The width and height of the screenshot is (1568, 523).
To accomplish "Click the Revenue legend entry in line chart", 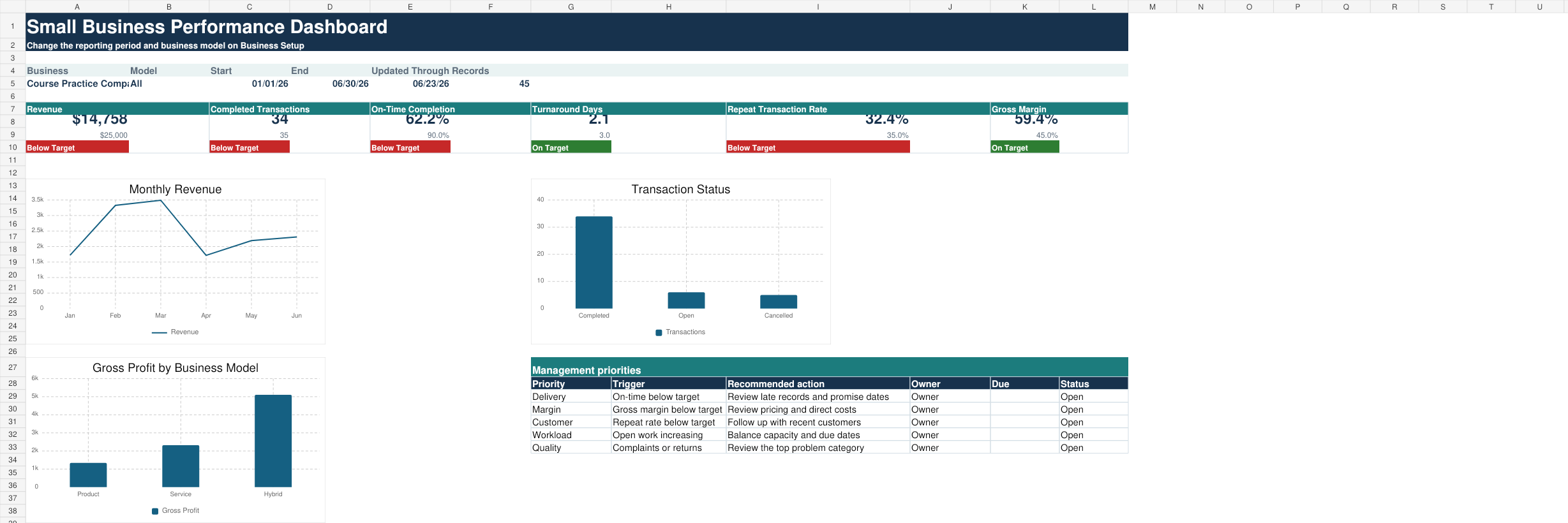I will coord(175,332).
